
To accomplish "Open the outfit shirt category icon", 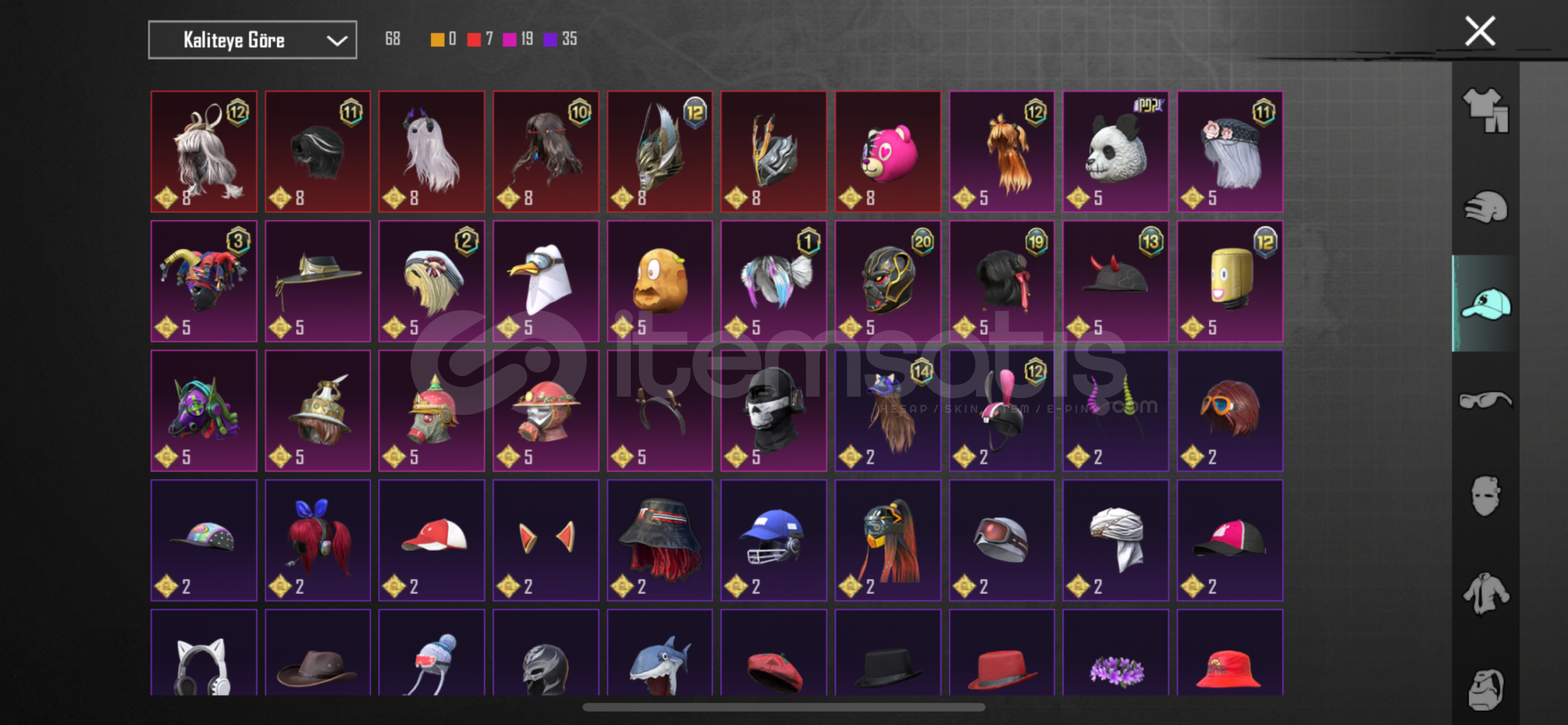I will point(1485,110).
